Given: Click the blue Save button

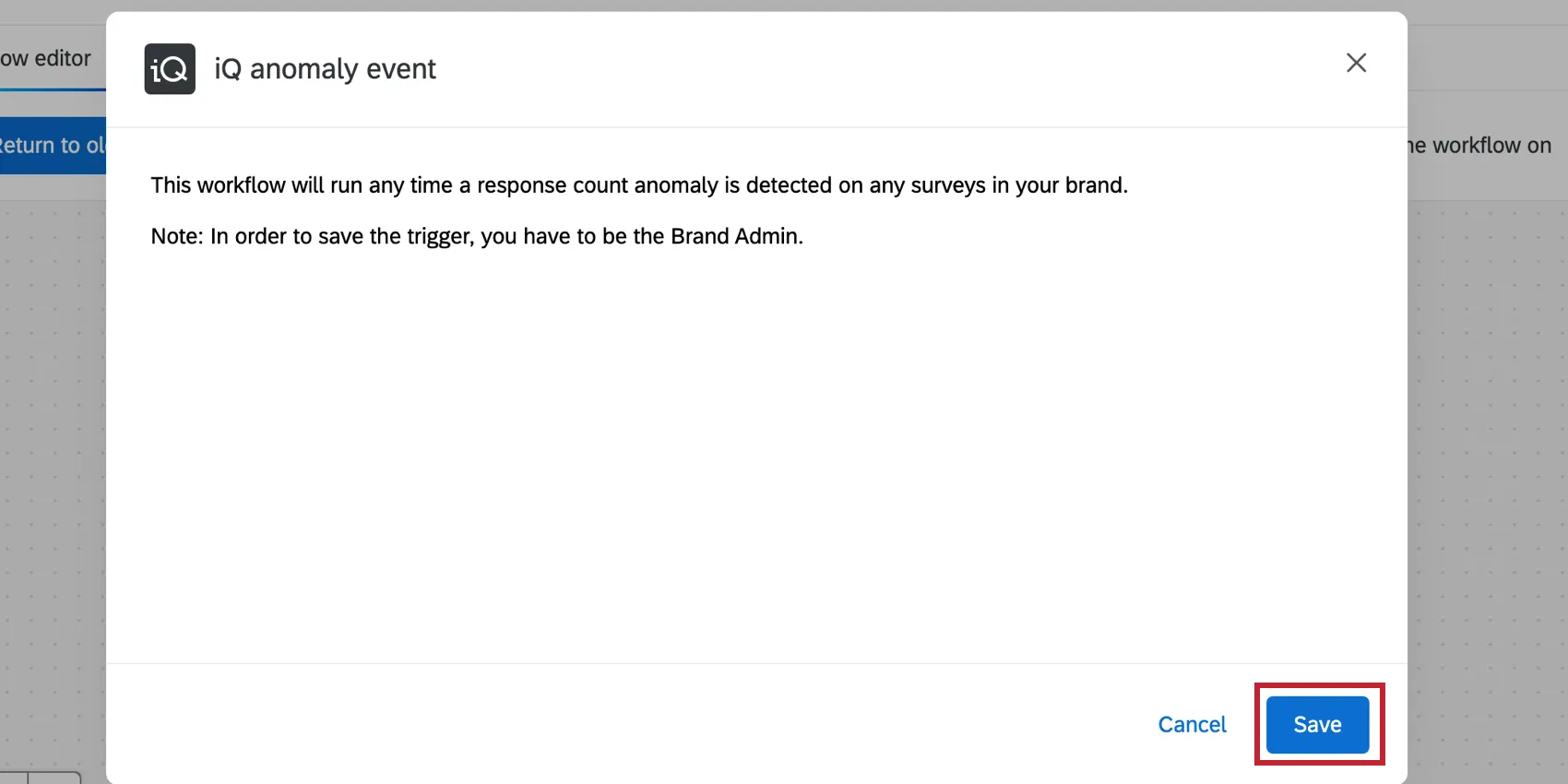Looking at the screenshot, I should point(1317,725).
